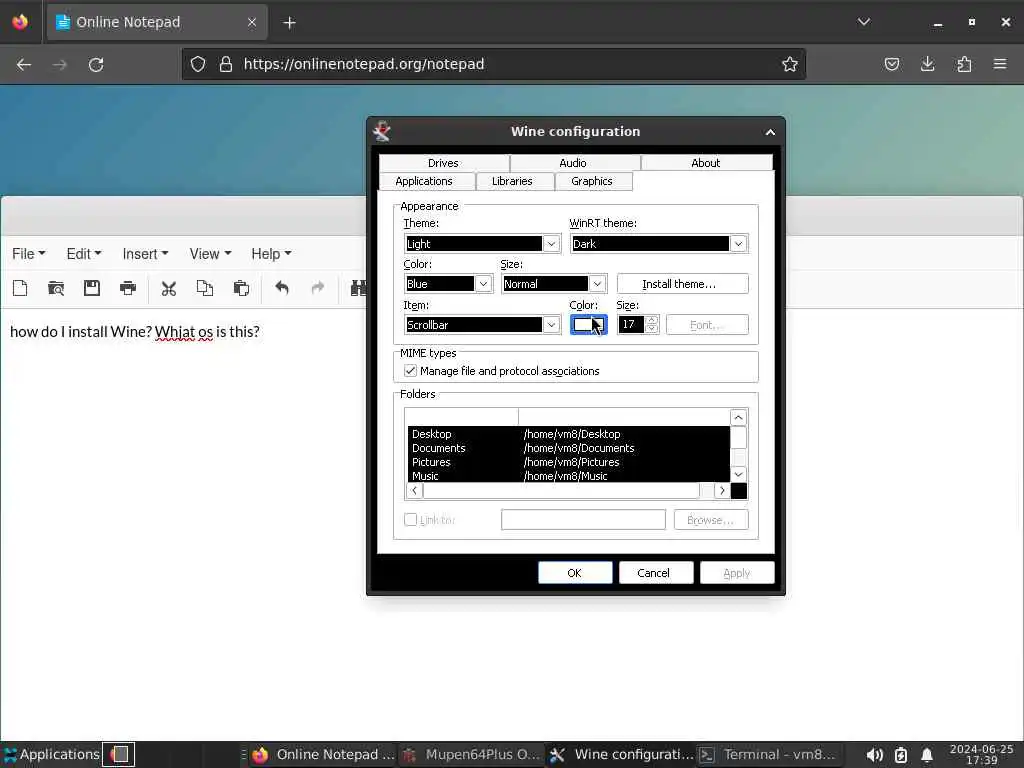Viewport: 1024px width, 768px height.
Task: Click the folders list scroll-down arrow
Action: pyautogui.click(x=738, y=474)
